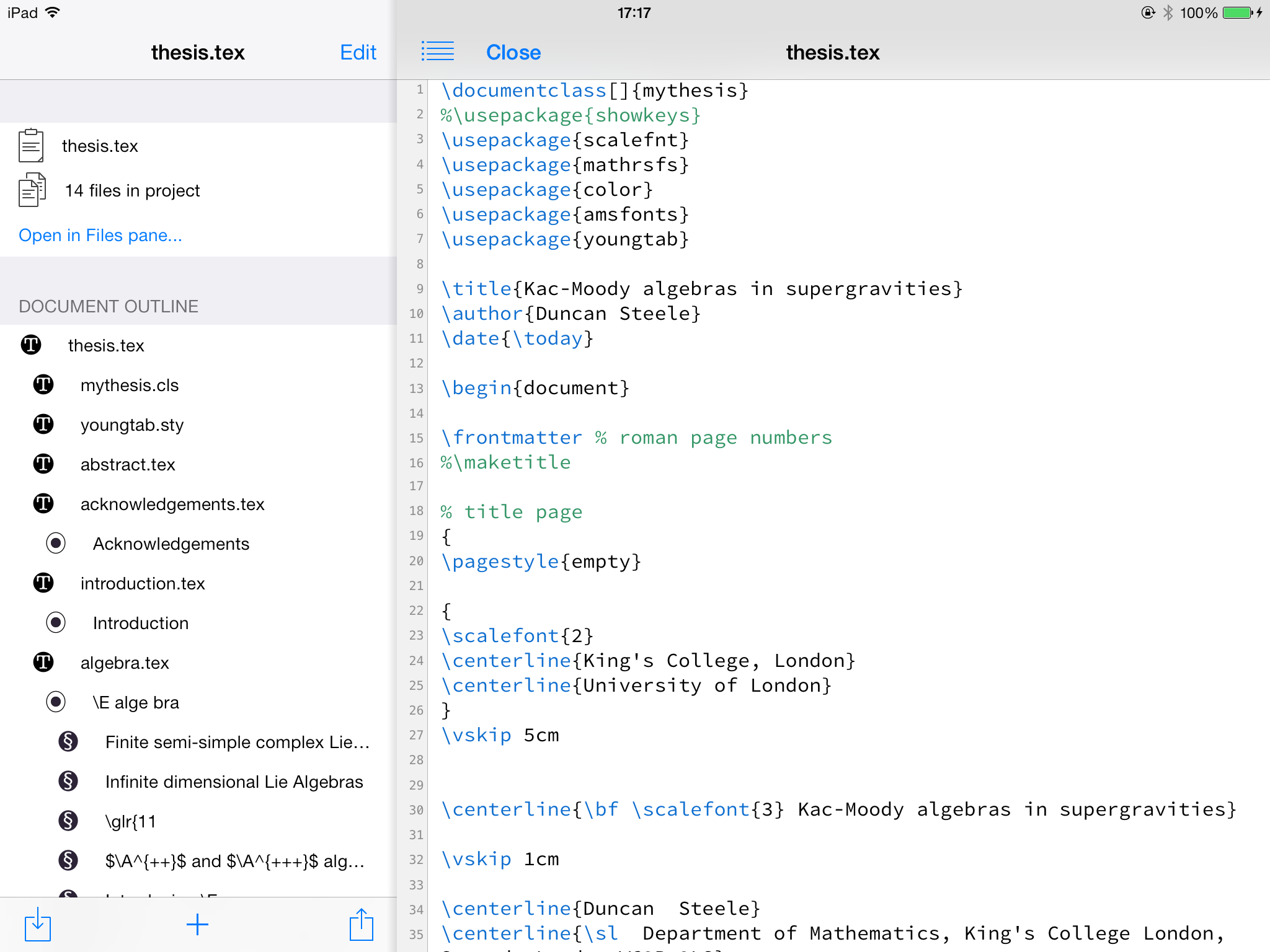Screen dimensions: 1270x952
Task: Tap the section symbol beside Infinite dimensional Lie Algebras
Action: tap(68, 782)
